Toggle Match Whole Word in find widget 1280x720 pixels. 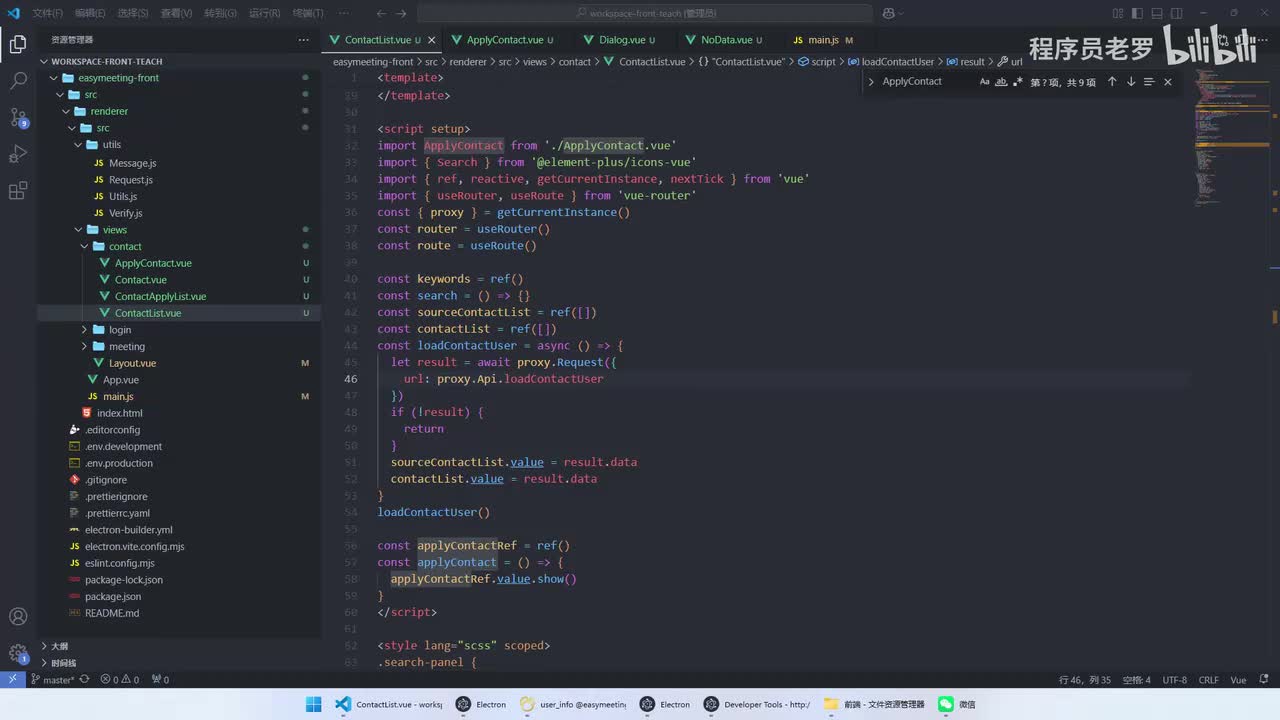click(1001, 82)
